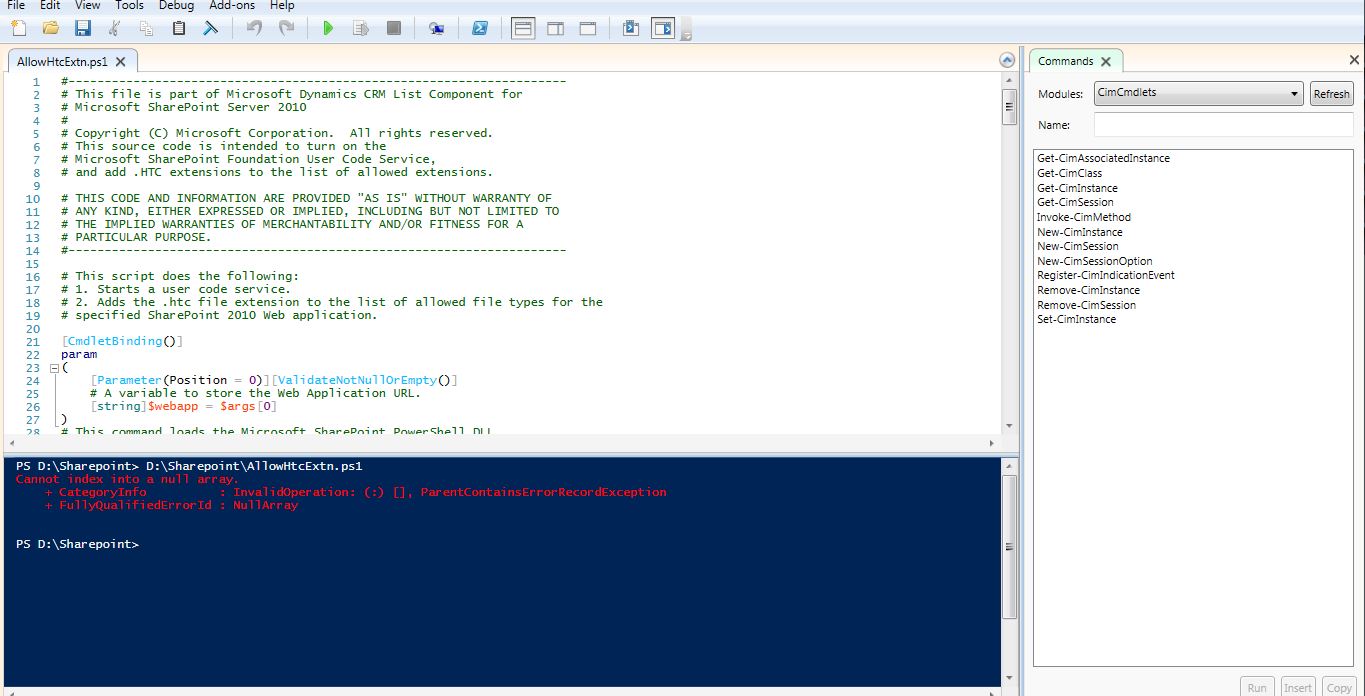Open New Remote PowerShell Tab icon
1365x696 pixels.
point(436,28)
